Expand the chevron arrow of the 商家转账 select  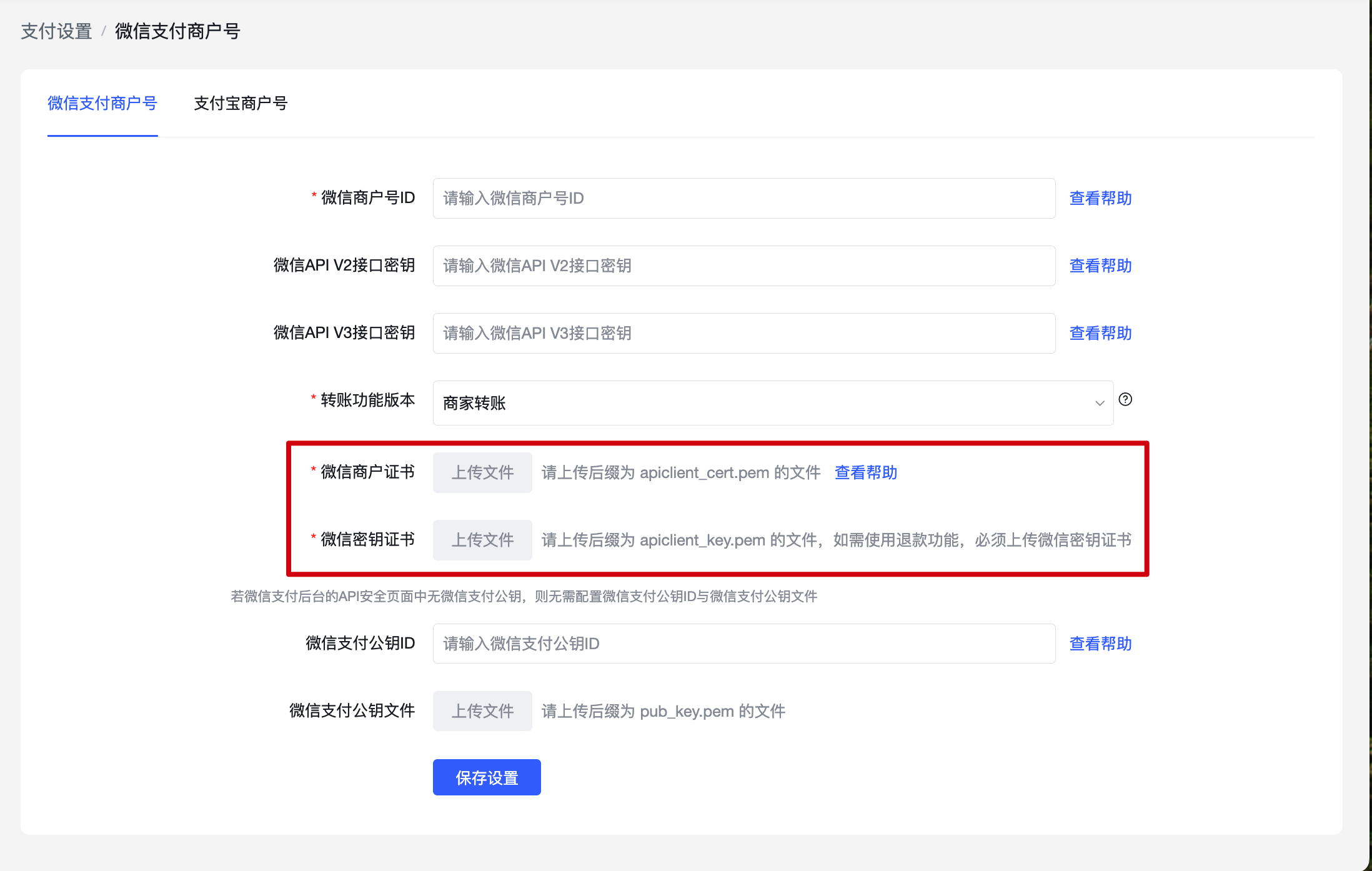(x=1100, y=404)
